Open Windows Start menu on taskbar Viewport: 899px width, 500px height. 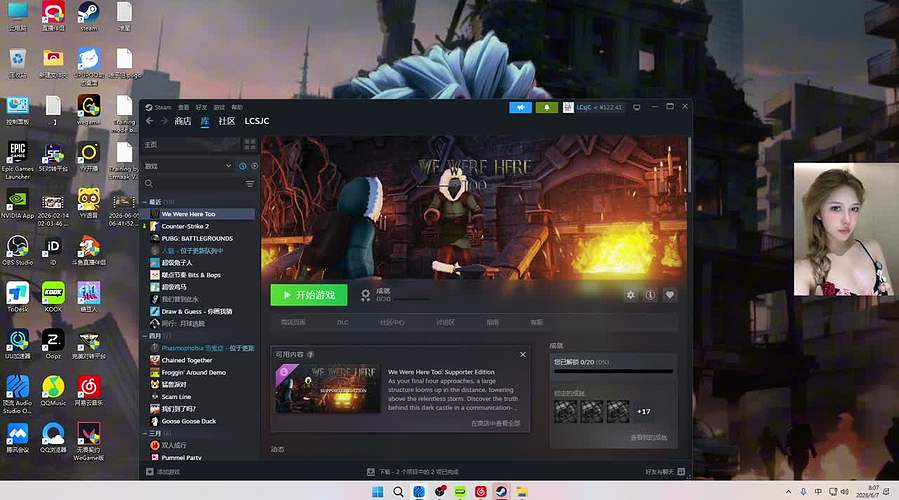377,491
